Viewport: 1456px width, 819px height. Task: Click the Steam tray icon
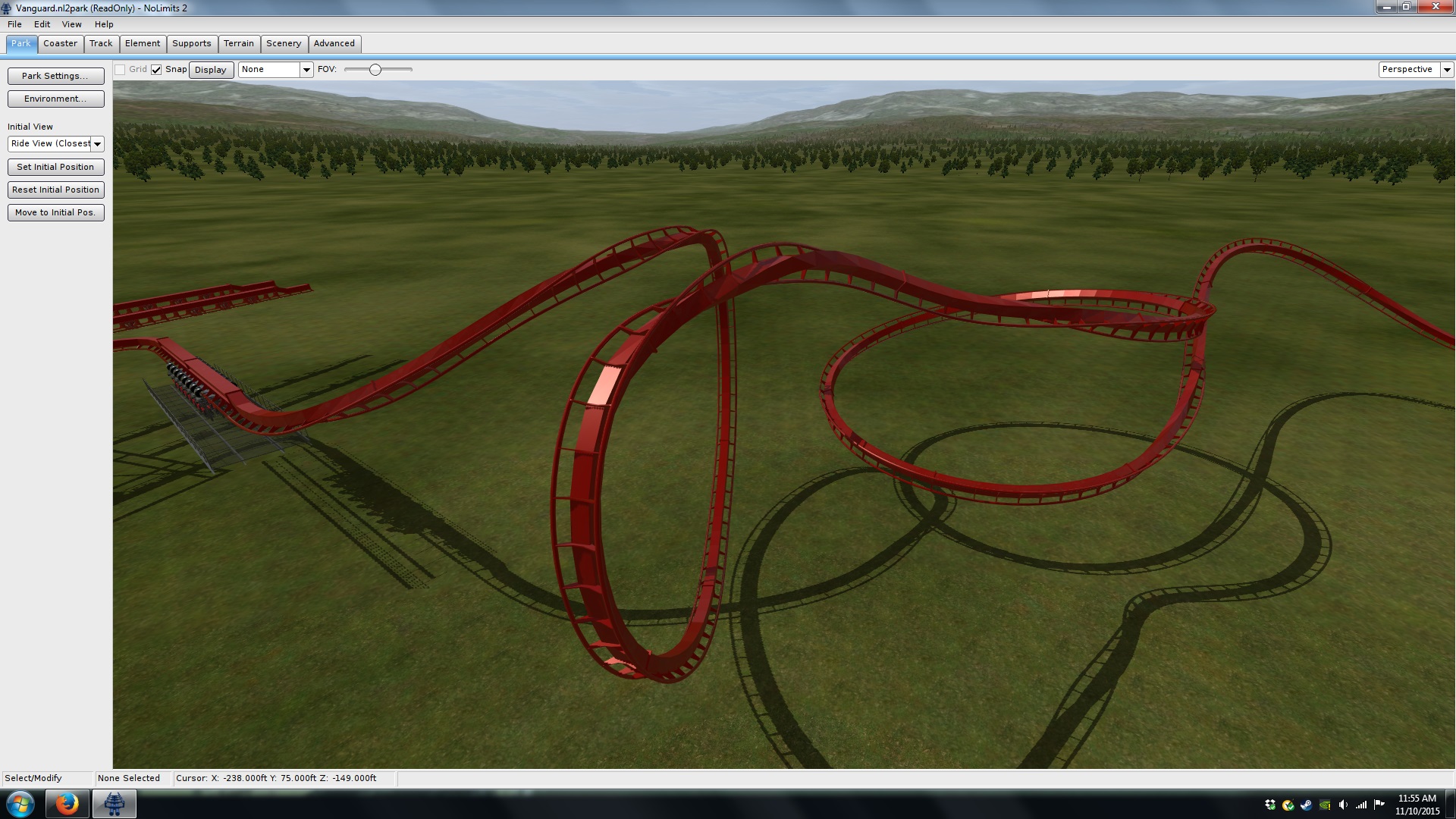point(1307,805)
